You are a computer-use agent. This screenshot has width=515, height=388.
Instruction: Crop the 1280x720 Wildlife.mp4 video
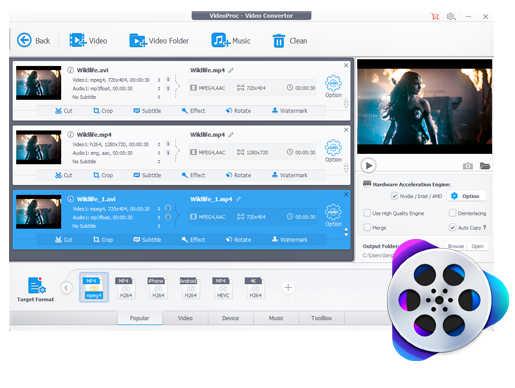point(103,175)
